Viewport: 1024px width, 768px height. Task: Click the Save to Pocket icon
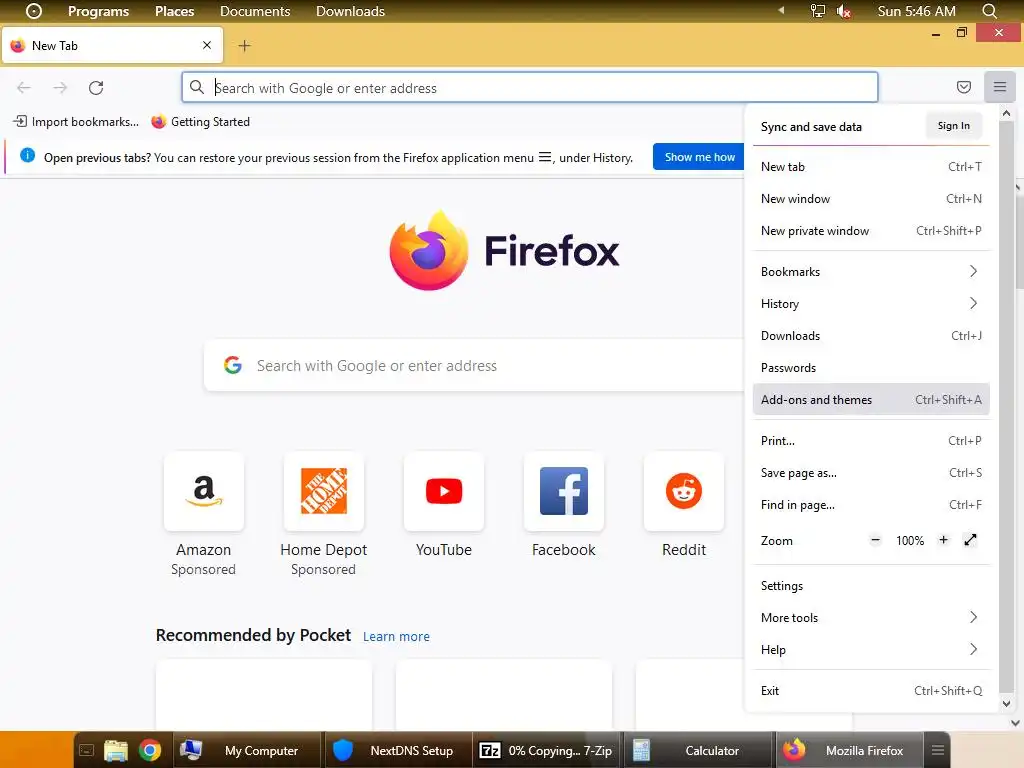(963, 87)
